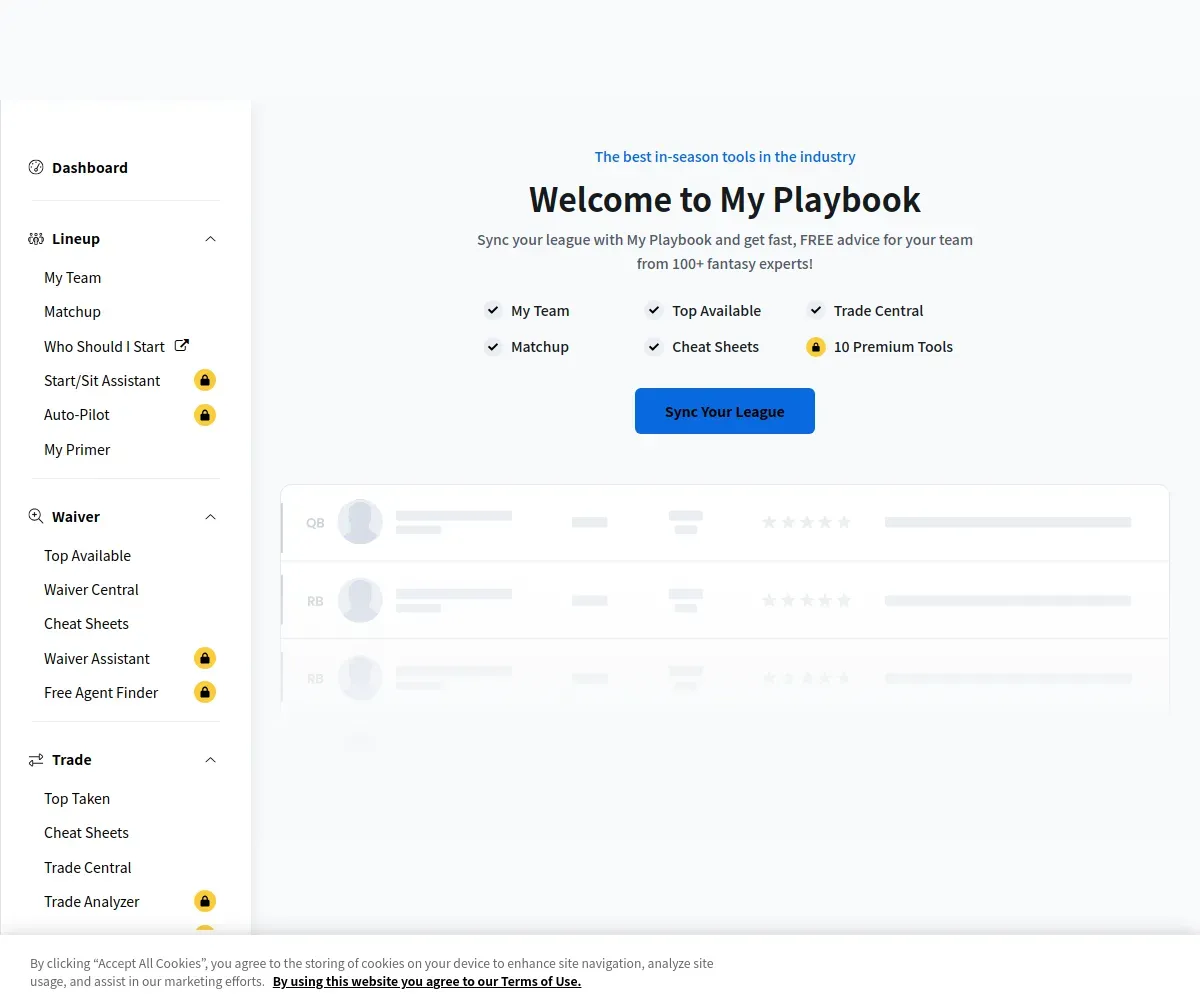
Task: Click the star rating in the QB row
Action: click(x=806, y=522)
